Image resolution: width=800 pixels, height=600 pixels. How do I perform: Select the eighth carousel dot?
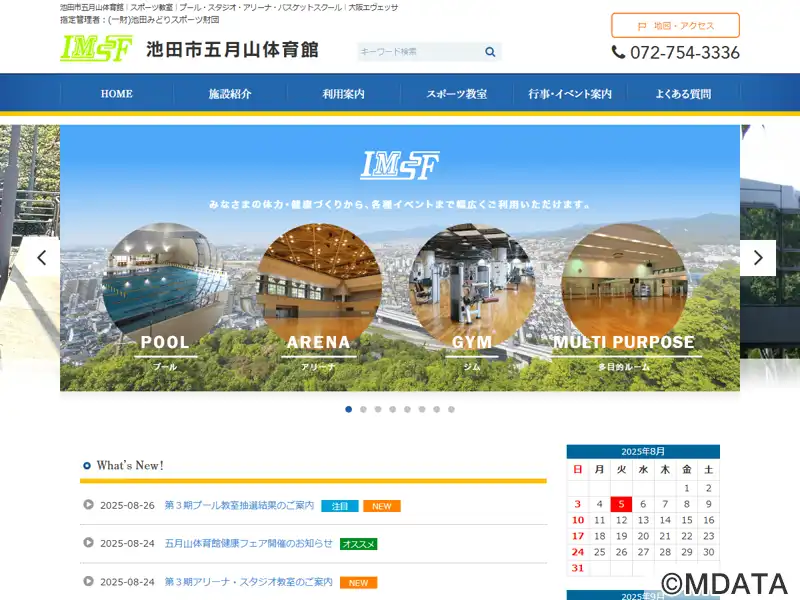pos(452,409)
